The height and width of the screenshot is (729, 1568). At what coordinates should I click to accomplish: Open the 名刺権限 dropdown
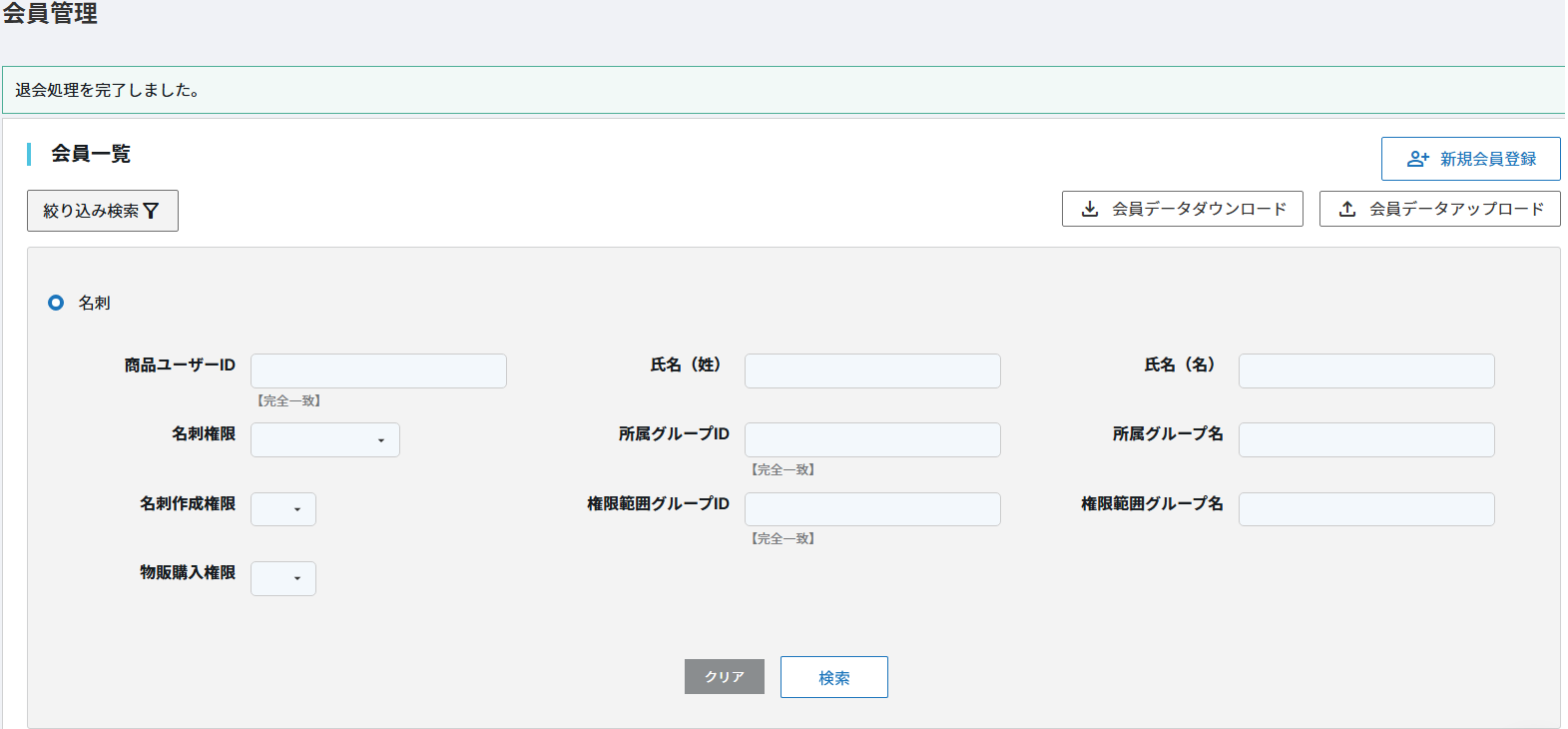325,440
